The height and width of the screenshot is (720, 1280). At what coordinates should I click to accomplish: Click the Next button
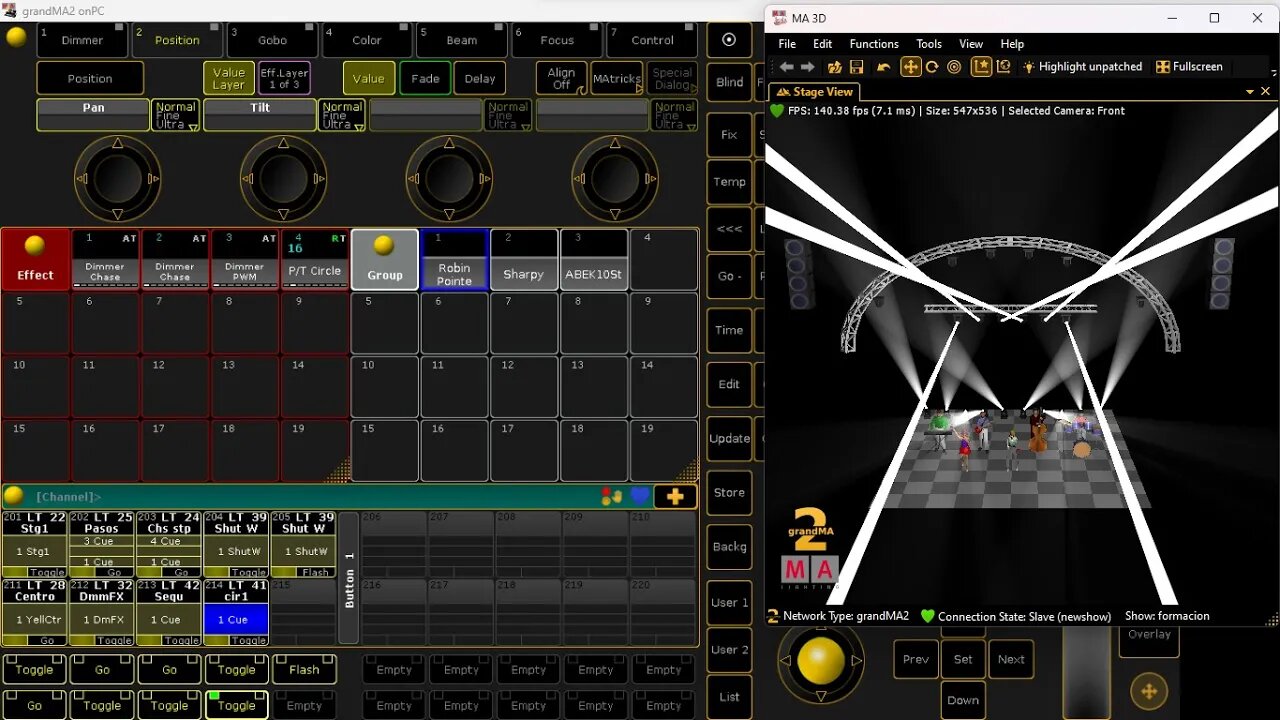[x=1011, y=659]
